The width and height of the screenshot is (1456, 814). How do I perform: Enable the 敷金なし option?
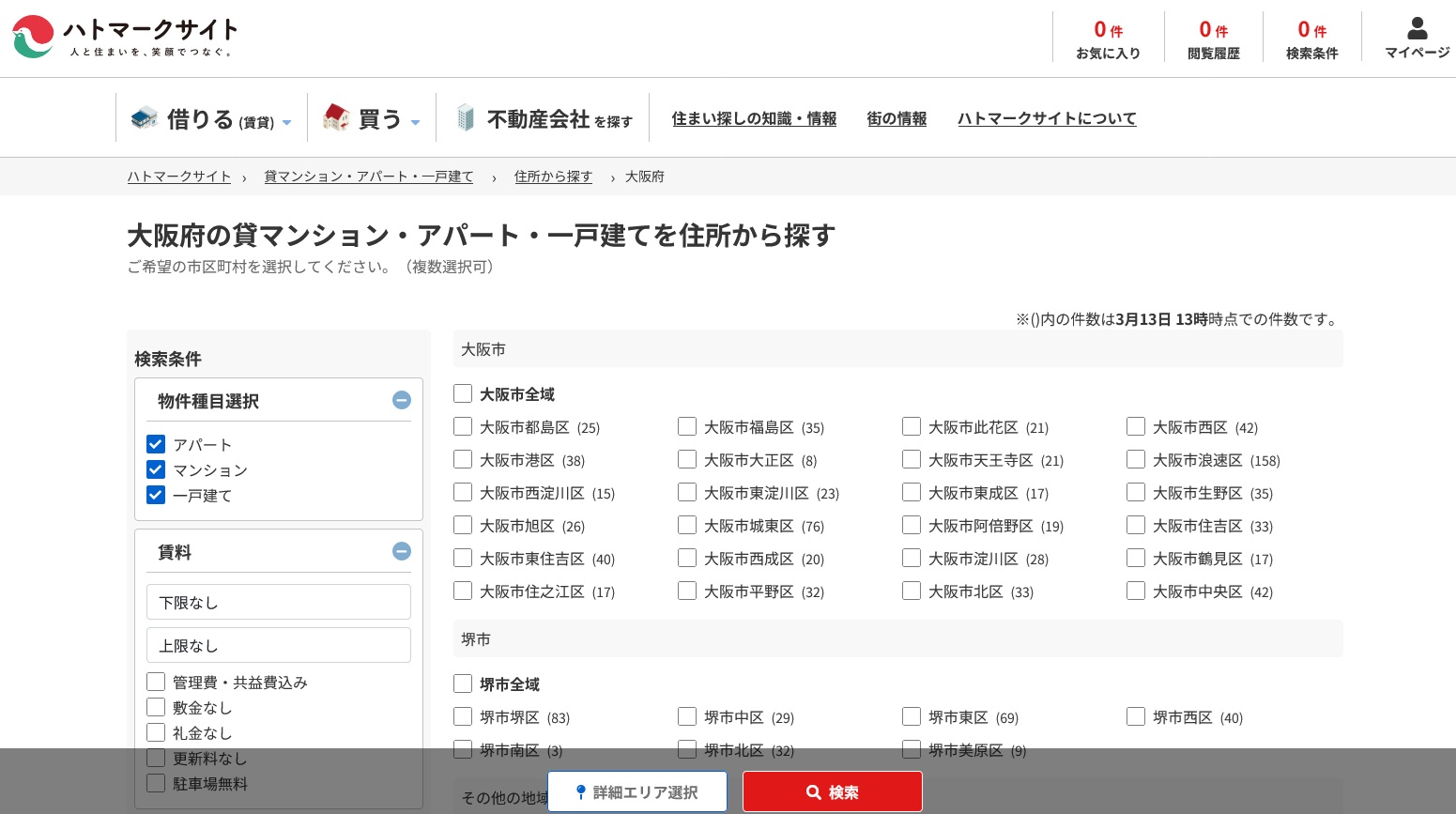[x=155, y=707]
